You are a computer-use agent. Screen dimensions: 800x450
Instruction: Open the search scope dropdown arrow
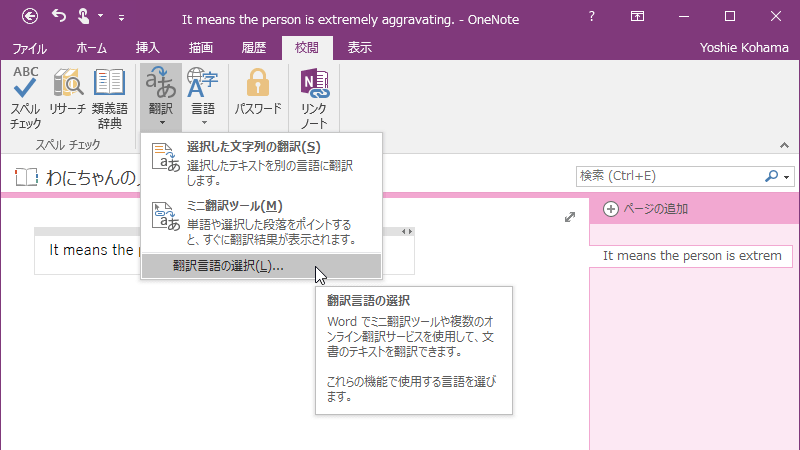pos(787,177)
